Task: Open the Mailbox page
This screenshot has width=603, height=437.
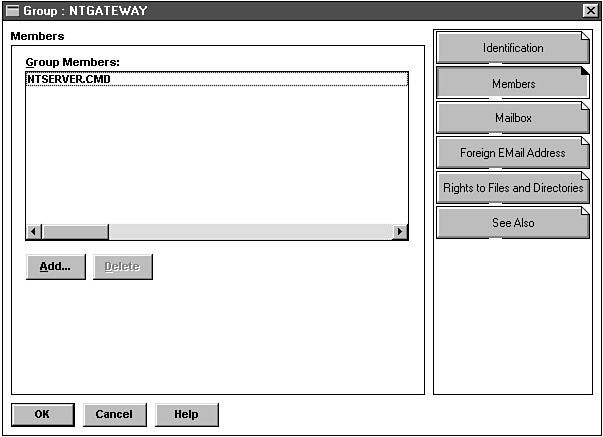Action: tap(512, 118)
